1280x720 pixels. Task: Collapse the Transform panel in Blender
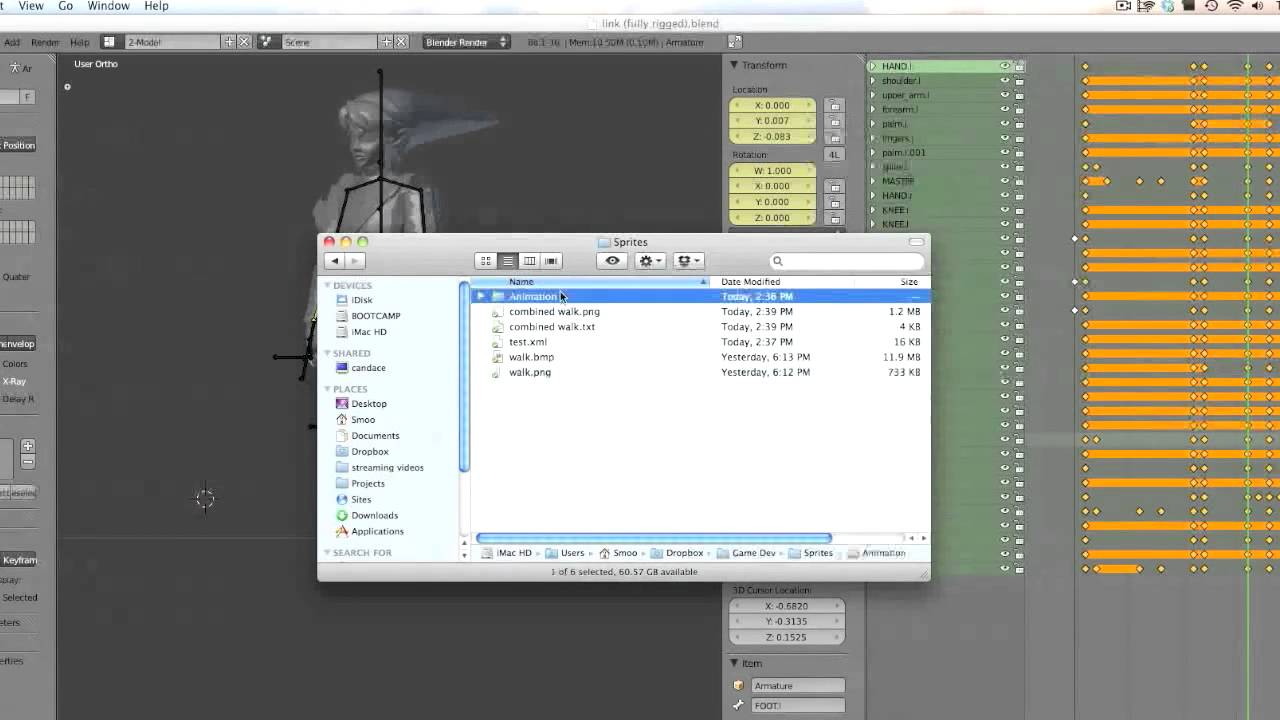tap(734, 65)
